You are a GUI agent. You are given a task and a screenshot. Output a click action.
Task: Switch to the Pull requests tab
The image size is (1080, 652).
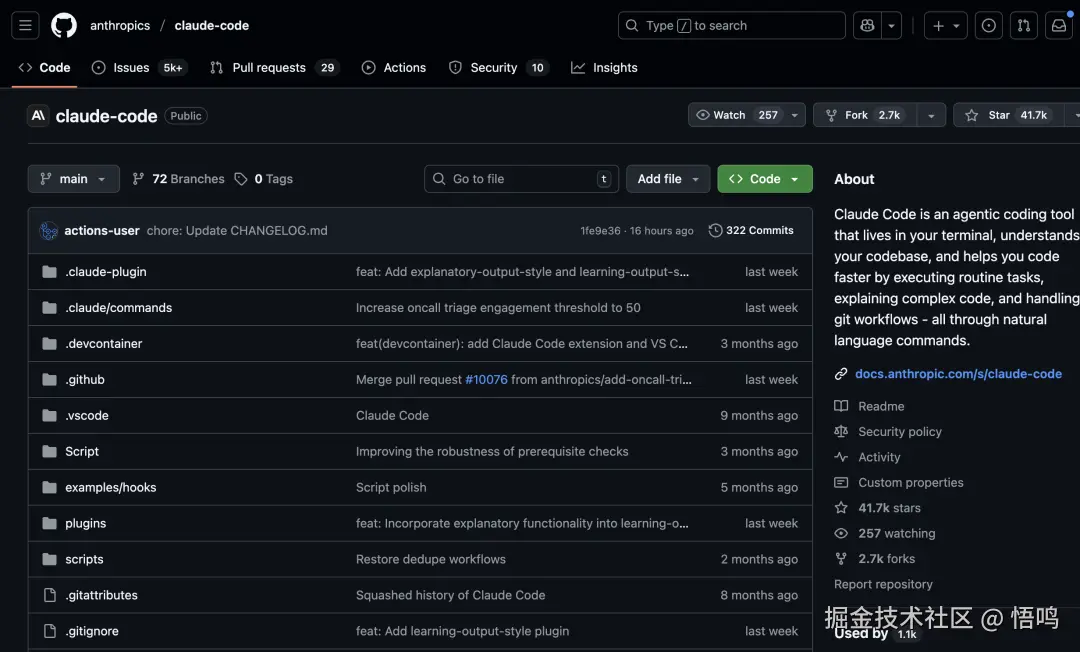coord(273,67)
